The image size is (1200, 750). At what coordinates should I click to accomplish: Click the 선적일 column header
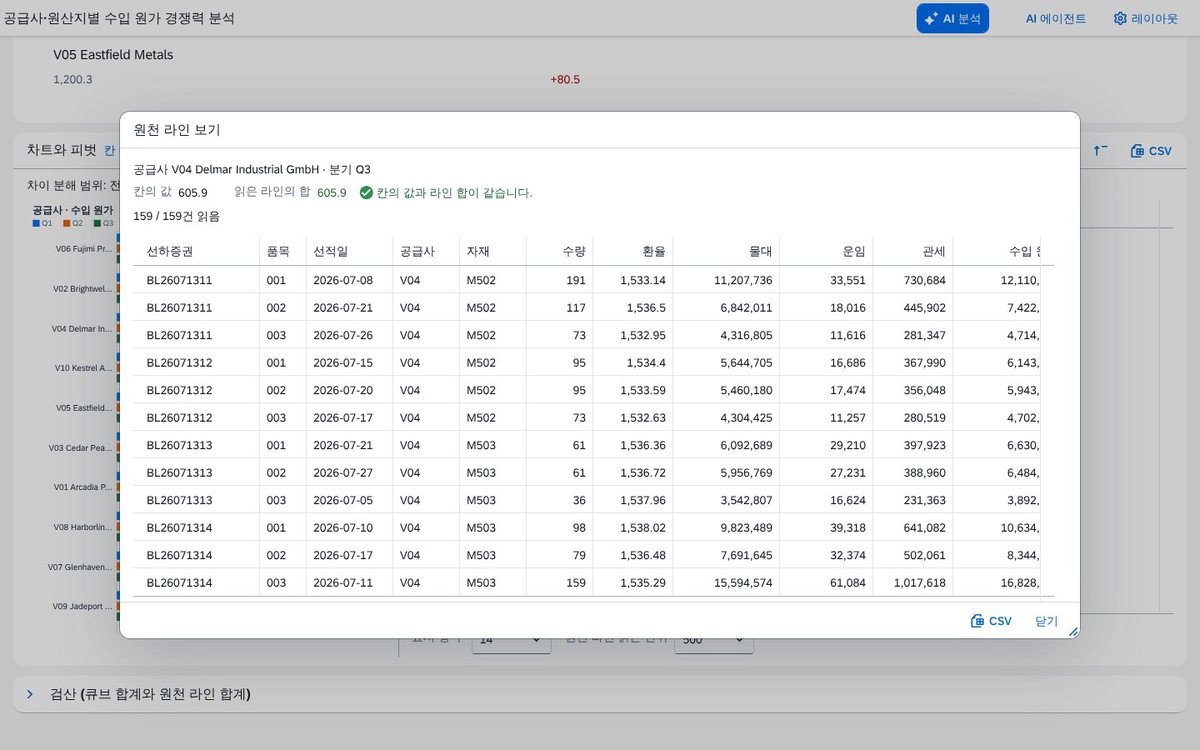(349, 252)
